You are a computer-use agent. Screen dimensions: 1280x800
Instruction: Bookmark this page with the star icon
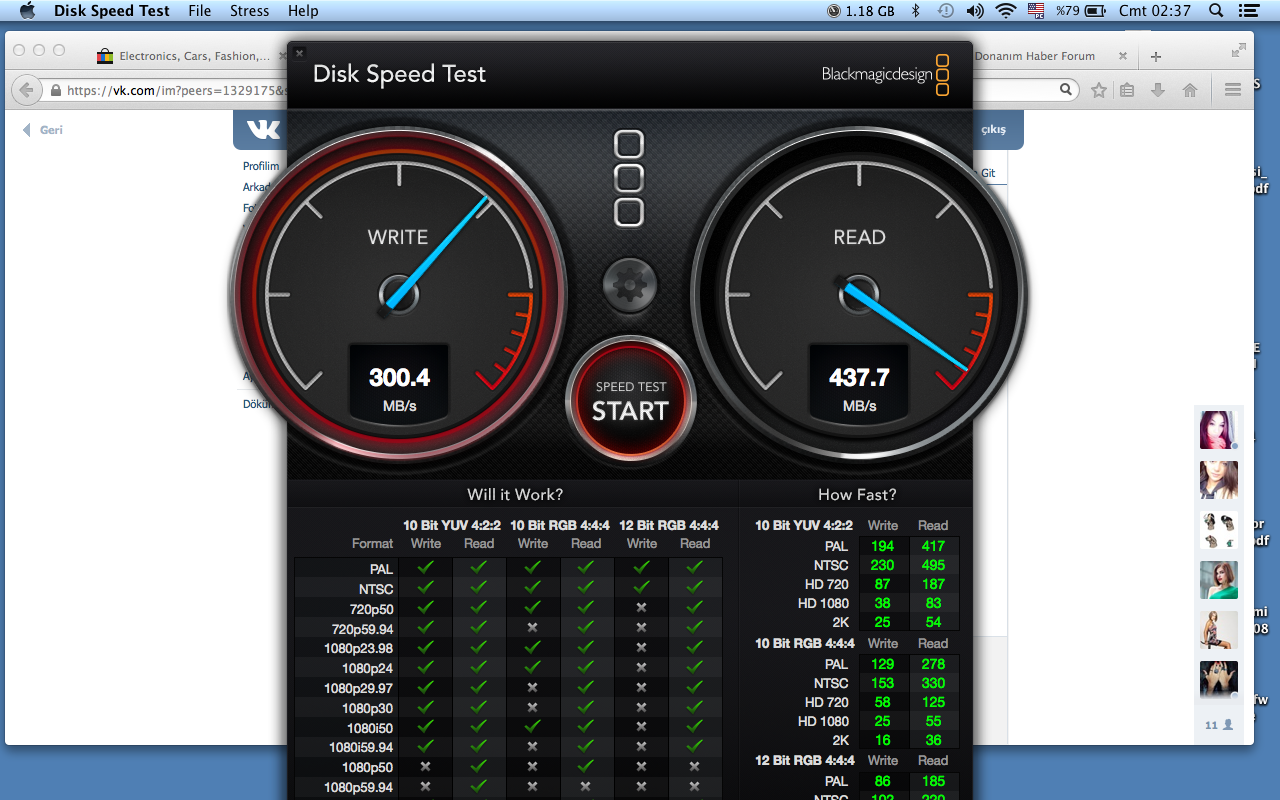pyautogui.click(x=1099, y=90)
